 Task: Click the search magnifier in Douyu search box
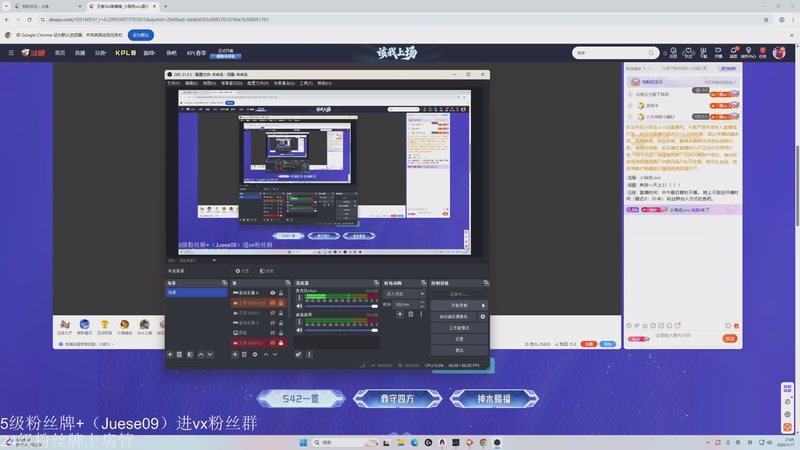coord(651,53)
